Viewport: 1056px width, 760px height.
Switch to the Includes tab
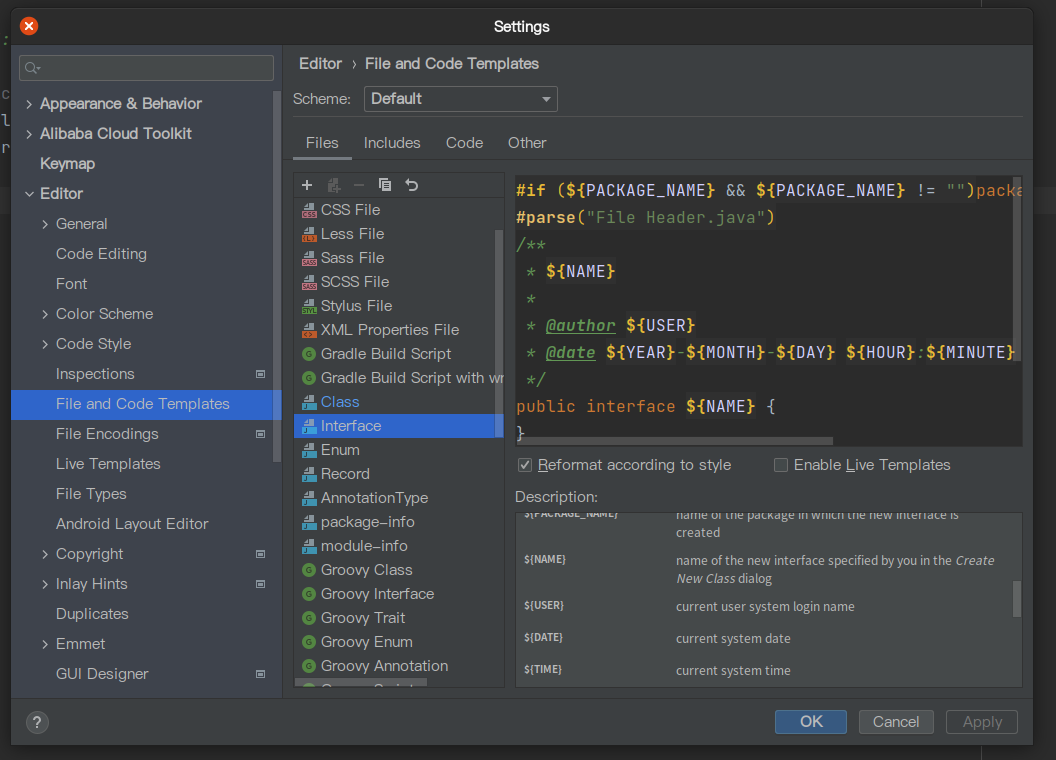pos(392,143)
